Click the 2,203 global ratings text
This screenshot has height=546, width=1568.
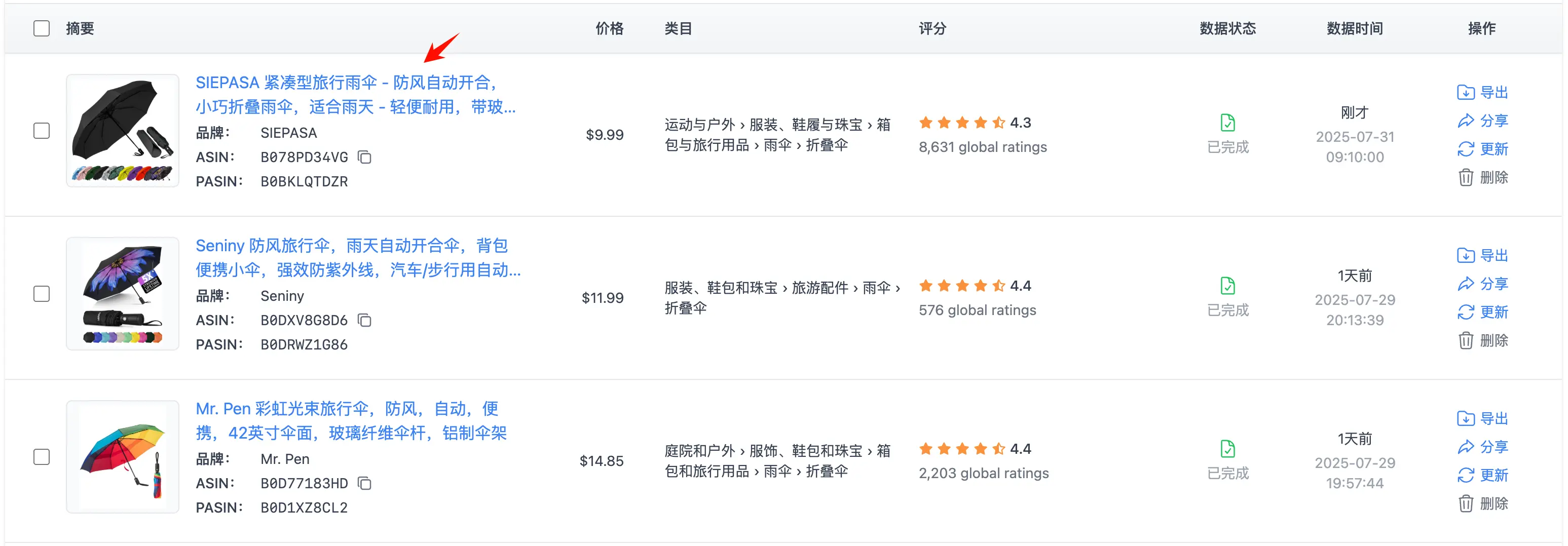[x=984, y=473]
